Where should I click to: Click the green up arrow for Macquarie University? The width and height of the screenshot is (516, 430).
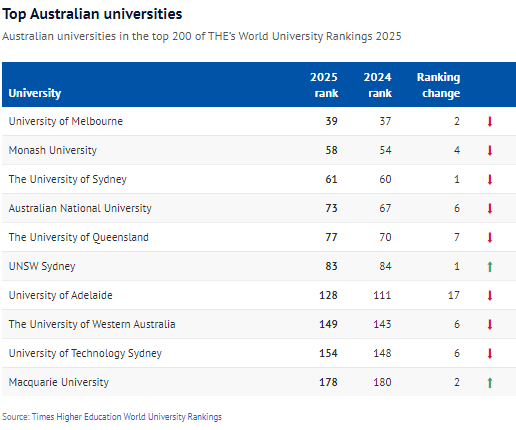(x=490, y=382)
